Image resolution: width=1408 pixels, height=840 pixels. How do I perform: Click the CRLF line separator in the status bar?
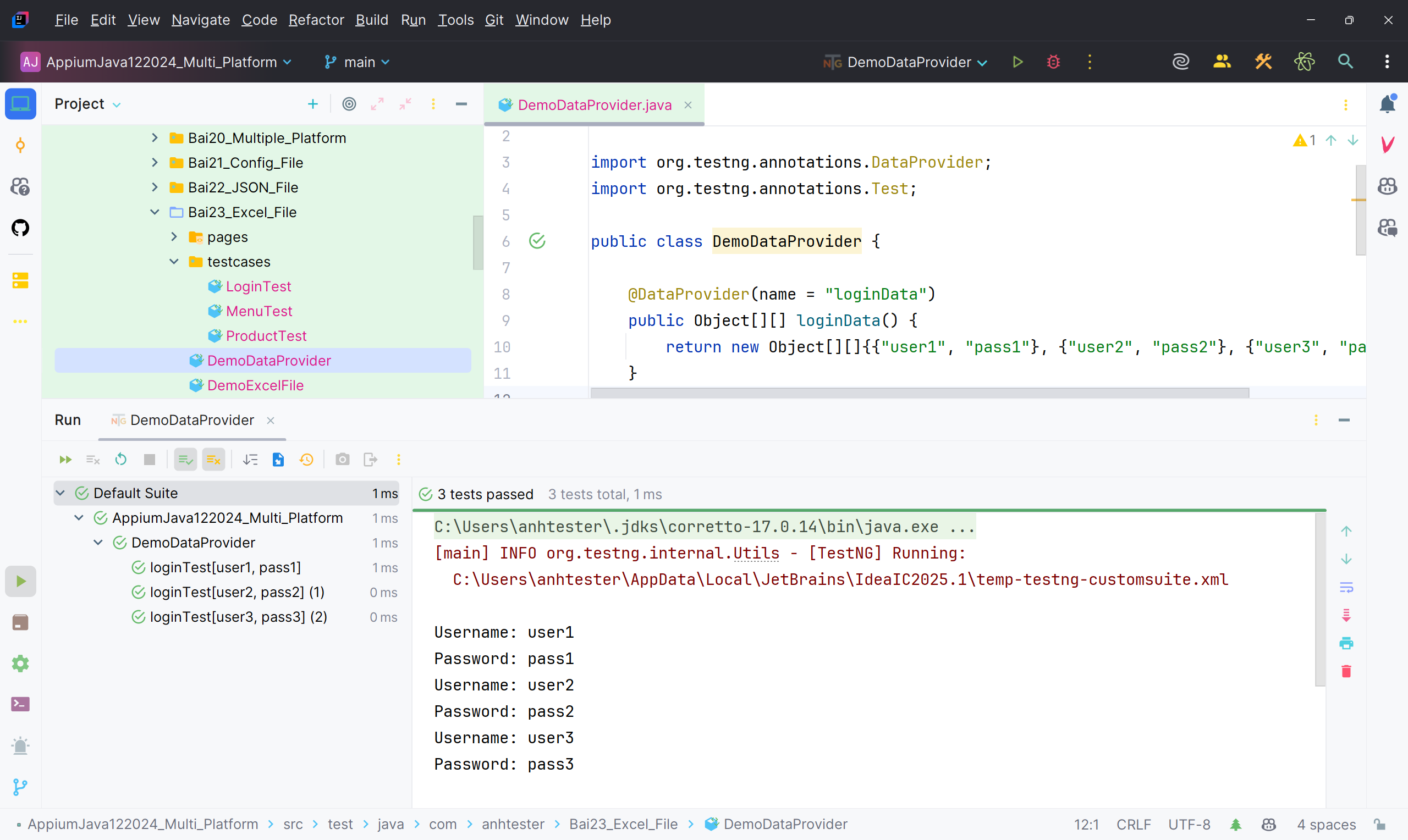pos(1134,825)
